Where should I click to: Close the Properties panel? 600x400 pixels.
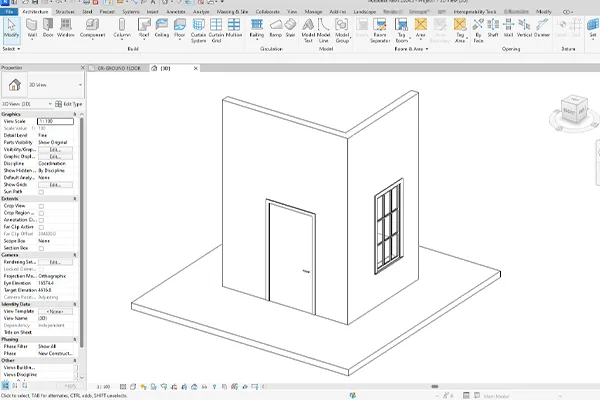[82, 68]
